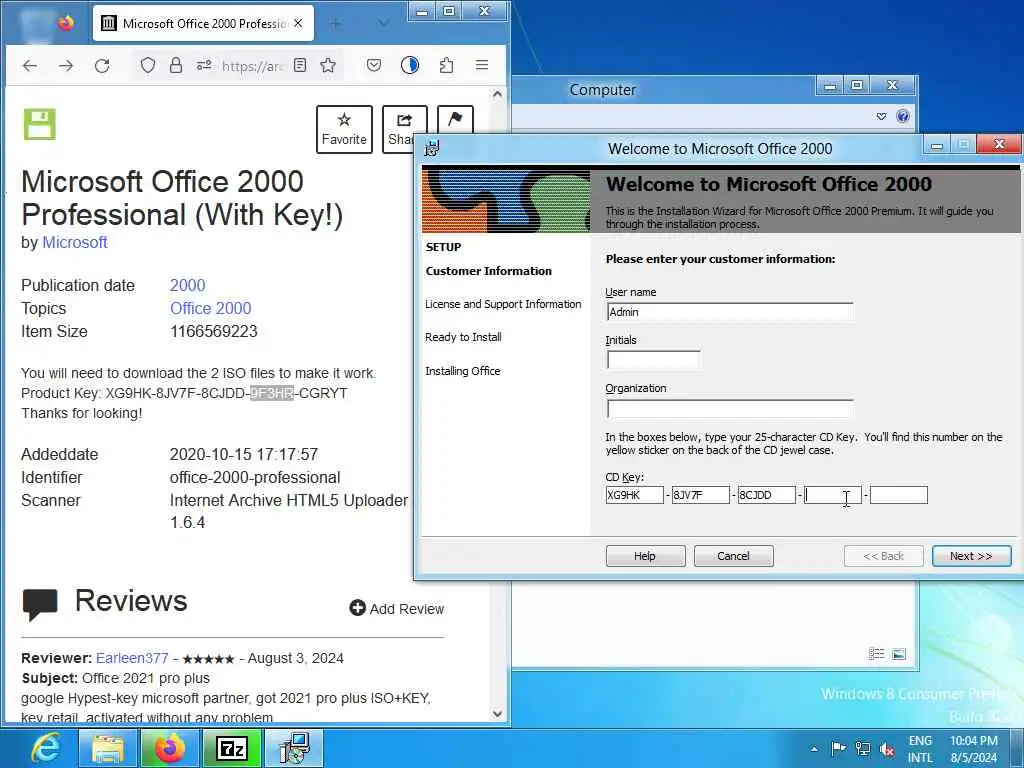Image resolution: width=1024 pixels, height=768 pixels.
Task: Open site permissions icon in address bar
Action: (204, 65)
